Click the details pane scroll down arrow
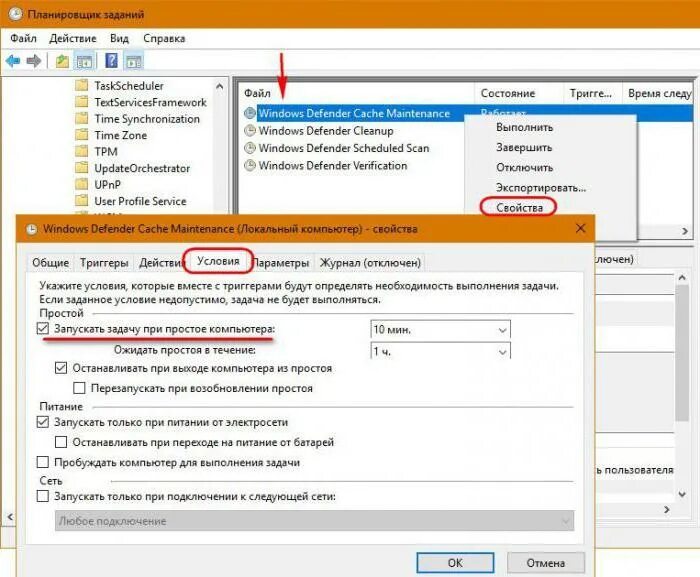 [682, 494]
